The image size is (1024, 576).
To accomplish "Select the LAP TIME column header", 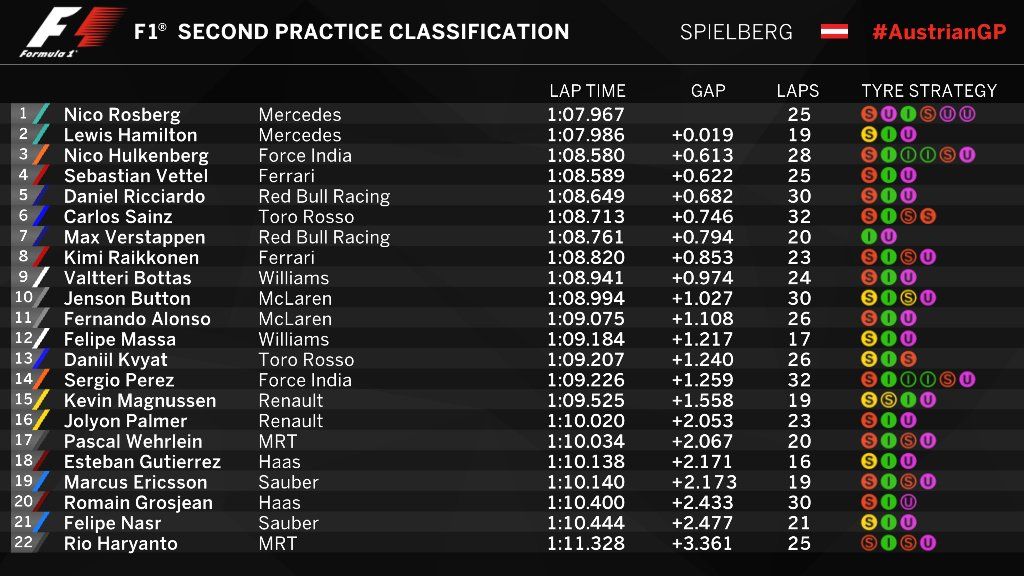I will click(x=587, y=91).
